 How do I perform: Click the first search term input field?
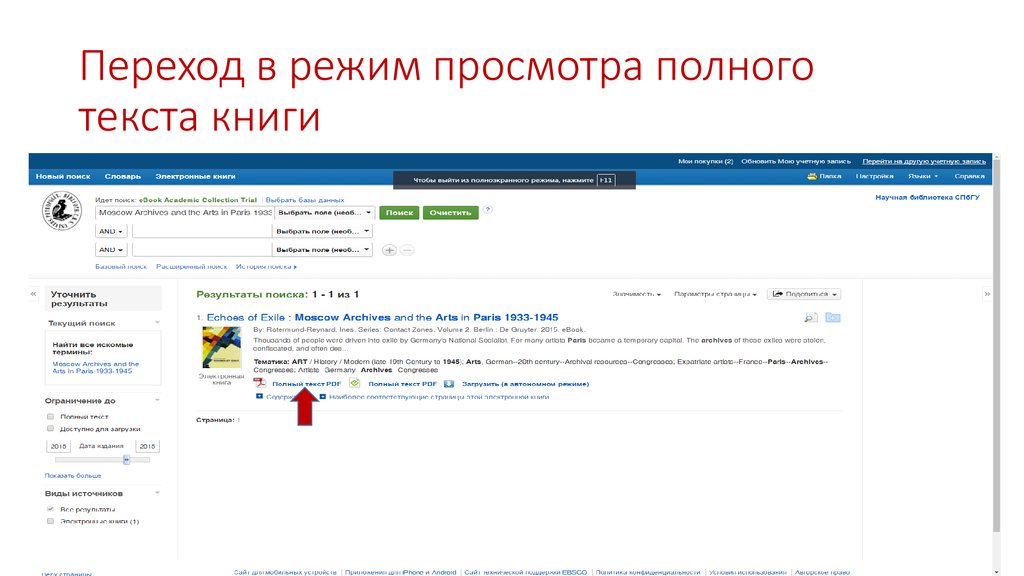[x=185, y=213]
